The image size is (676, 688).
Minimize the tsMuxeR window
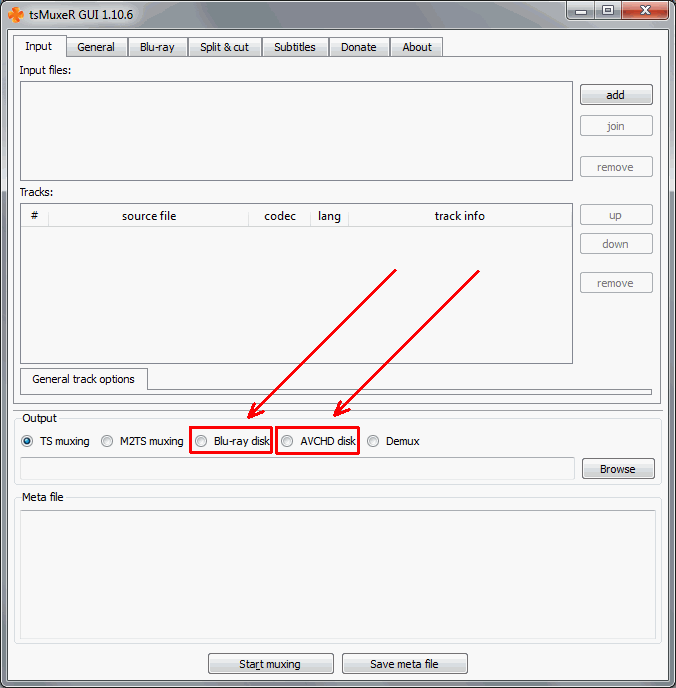[x=581, y=11]
